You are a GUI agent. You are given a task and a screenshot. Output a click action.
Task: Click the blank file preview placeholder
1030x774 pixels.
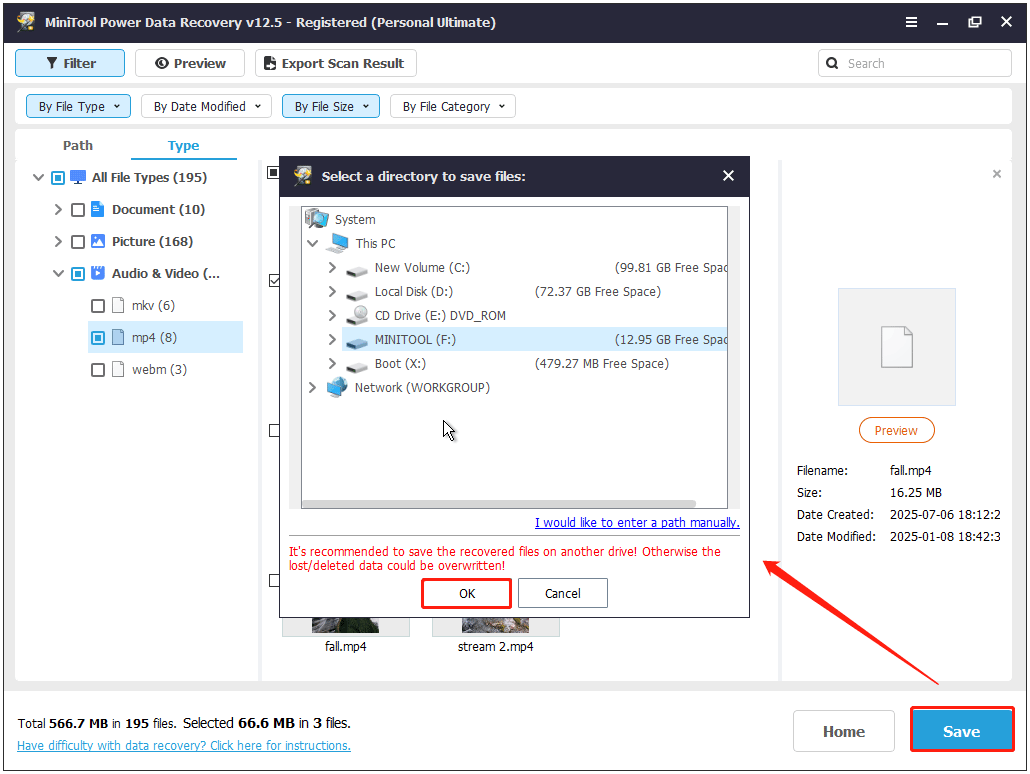(897, 347)
